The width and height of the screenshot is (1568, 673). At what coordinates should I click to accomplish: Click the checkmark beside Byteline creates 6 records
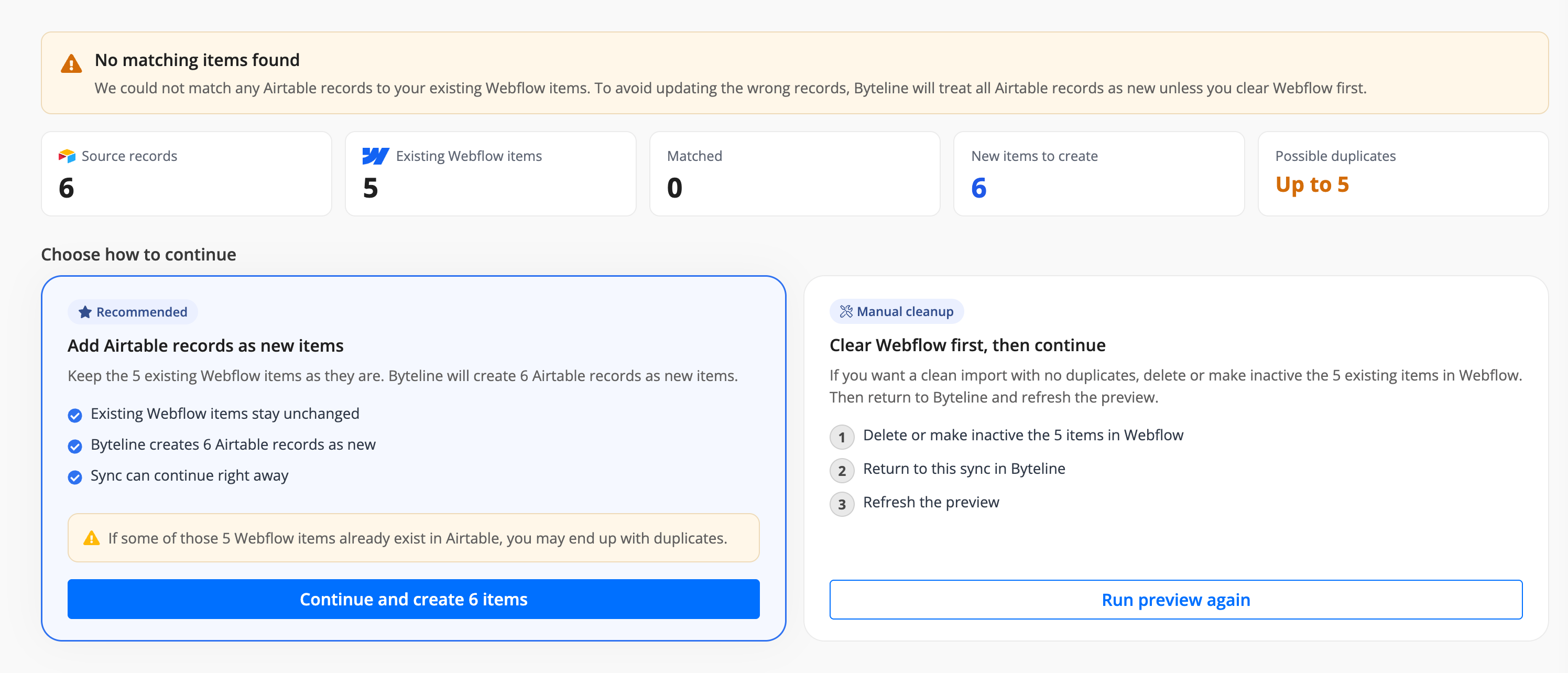[75, 447]
